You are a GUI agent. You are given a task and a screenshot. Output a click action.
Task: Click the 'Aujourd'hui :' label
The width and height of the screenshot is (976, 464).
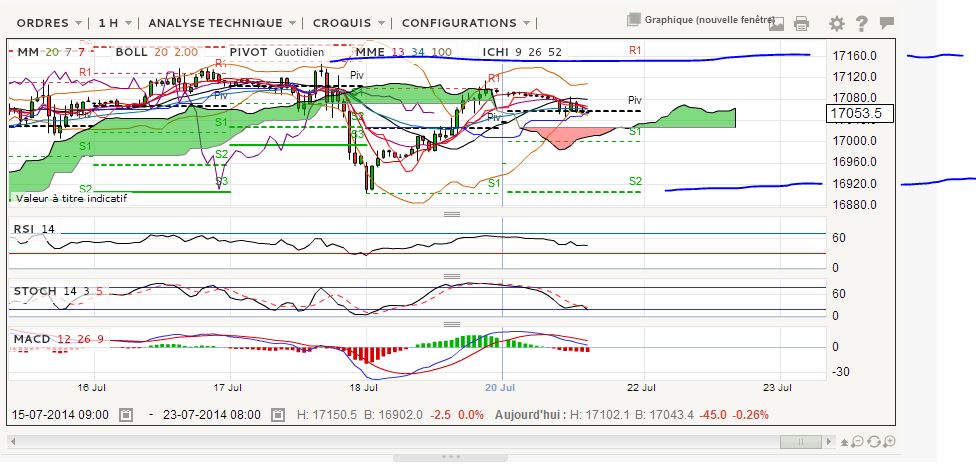pyautogui.click(x=531, y=414)
